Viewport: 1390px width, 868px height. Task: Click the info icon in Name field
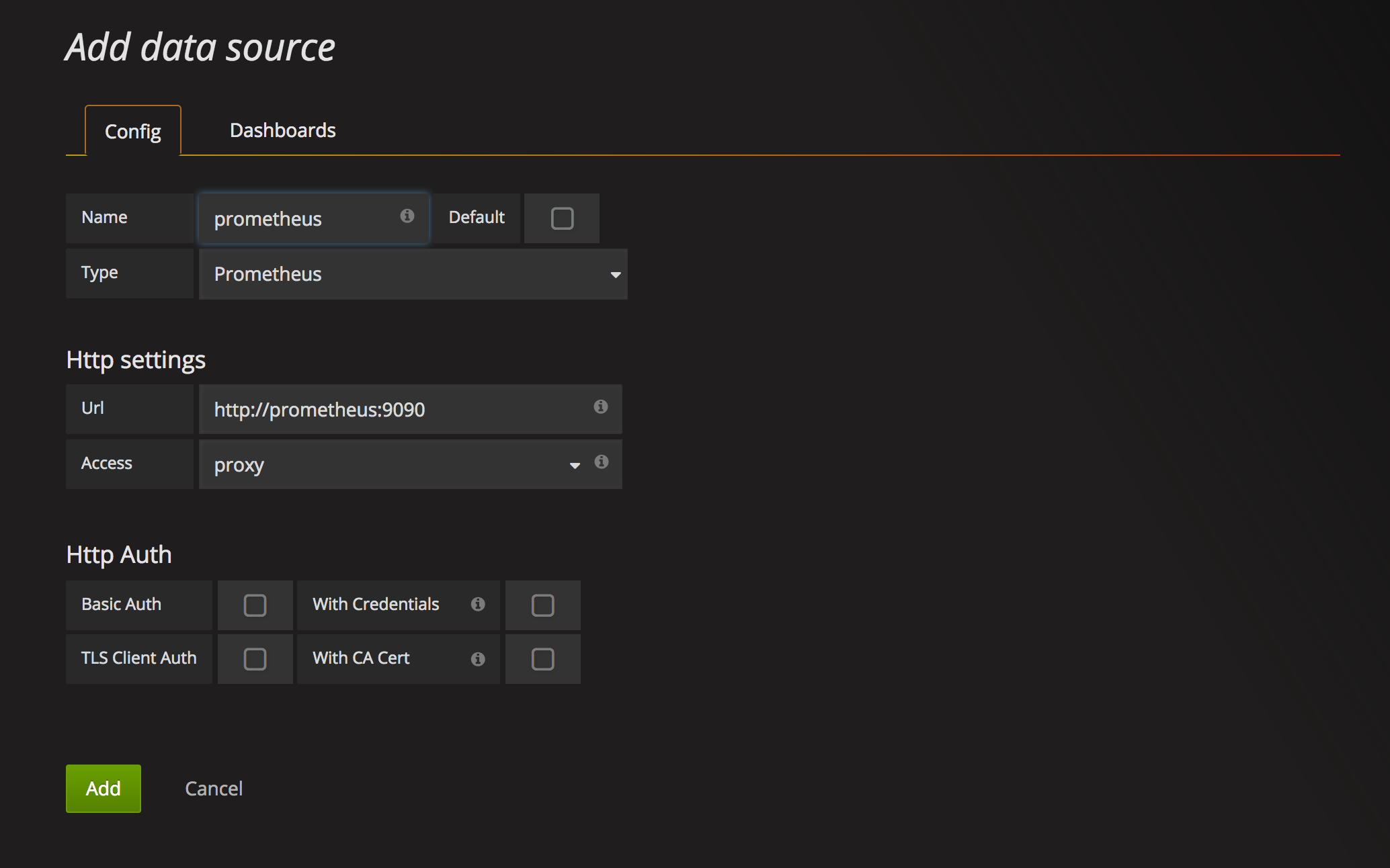click(407, 216)
